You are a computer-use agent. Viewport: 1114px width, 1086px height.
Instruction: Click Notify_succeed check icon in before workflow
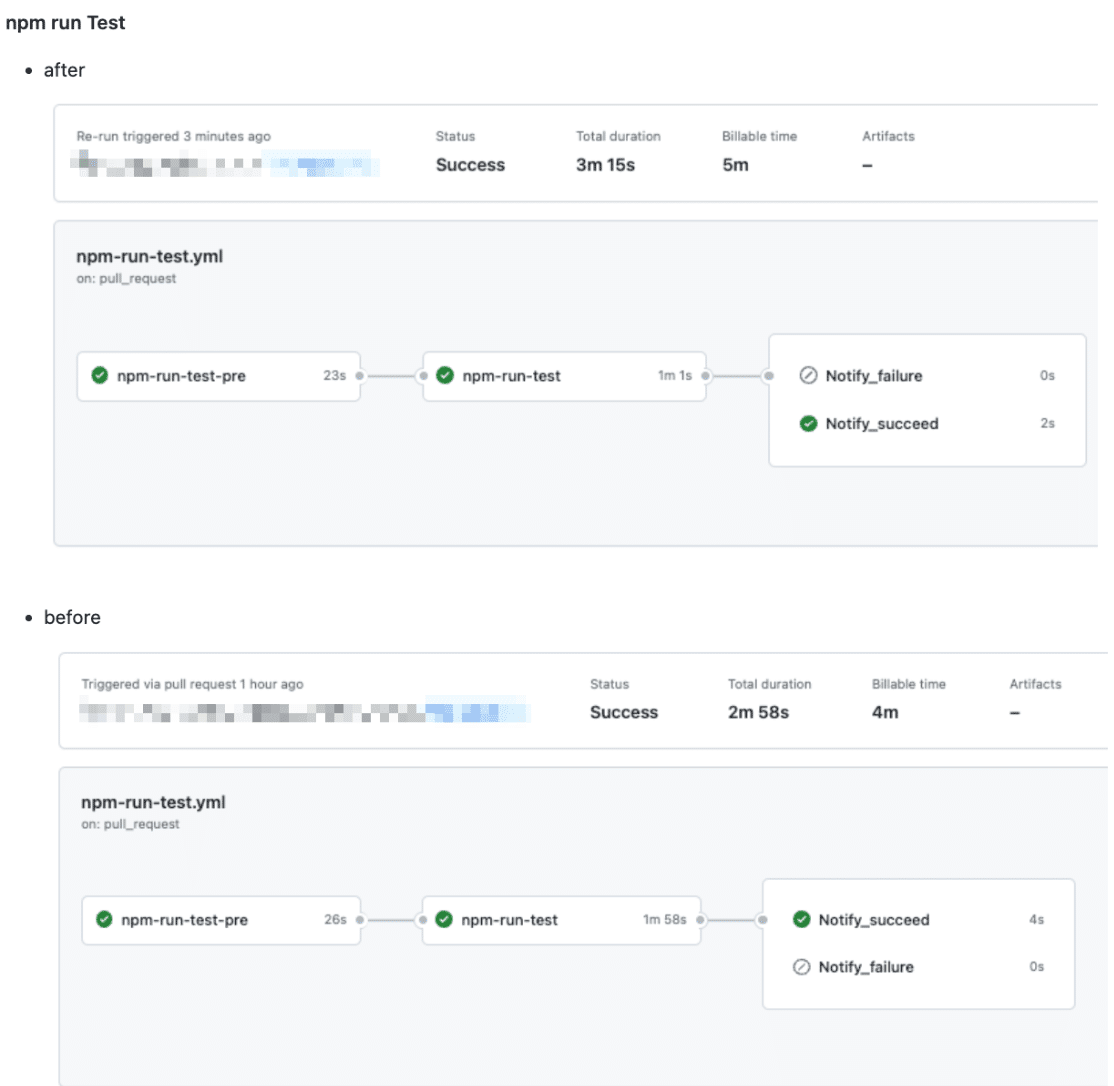[x=801, y=919]
